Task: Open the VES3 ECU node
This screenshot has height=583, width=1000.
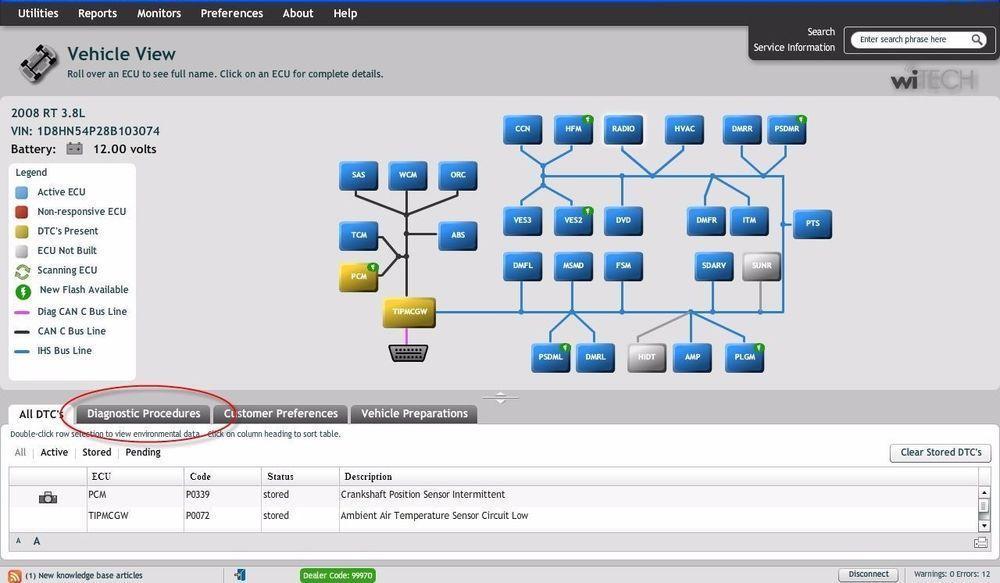Action: [x=522, y=221]
